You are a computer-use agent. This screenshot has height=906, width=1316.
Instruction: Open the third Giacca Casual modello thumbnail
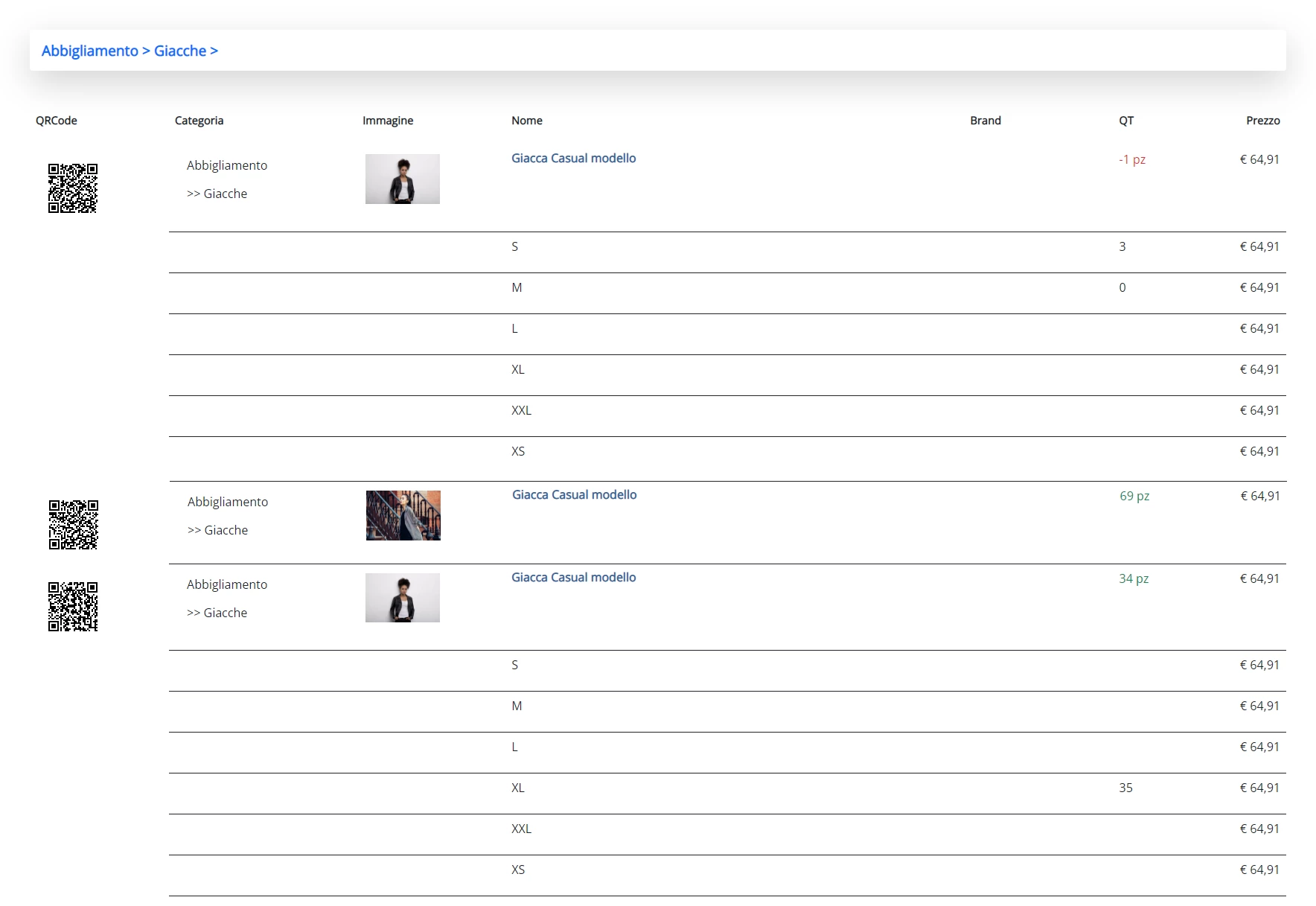coord(403,598)
